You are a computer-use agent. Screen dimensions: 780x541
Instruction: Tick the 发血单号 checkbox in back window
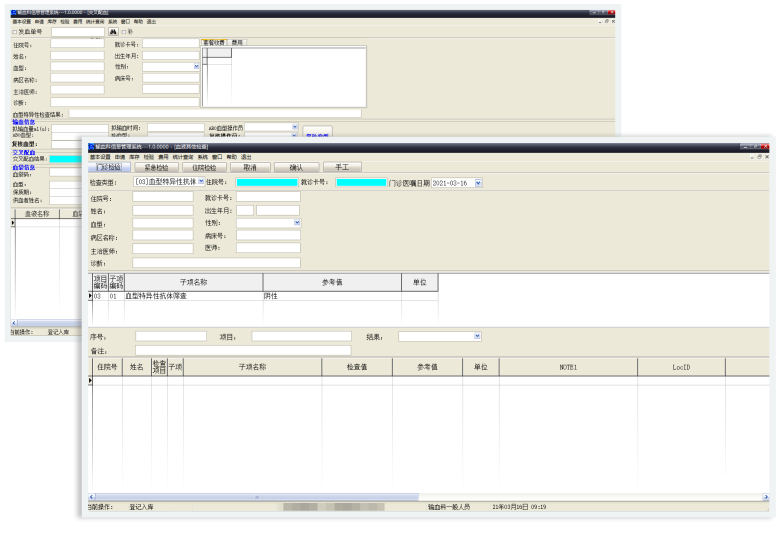pyautogui.click(x=15, y=32)
